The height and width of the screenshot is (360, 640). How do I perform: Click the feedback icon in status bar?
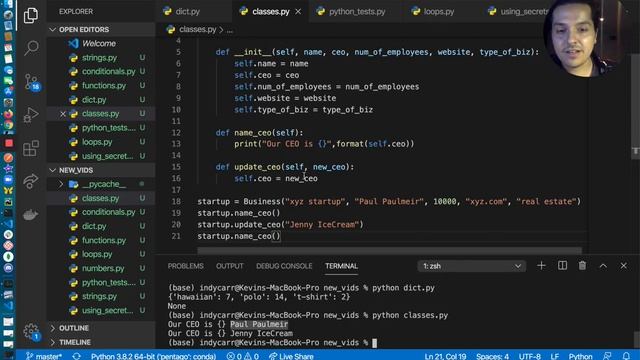[x=607, y=356]
